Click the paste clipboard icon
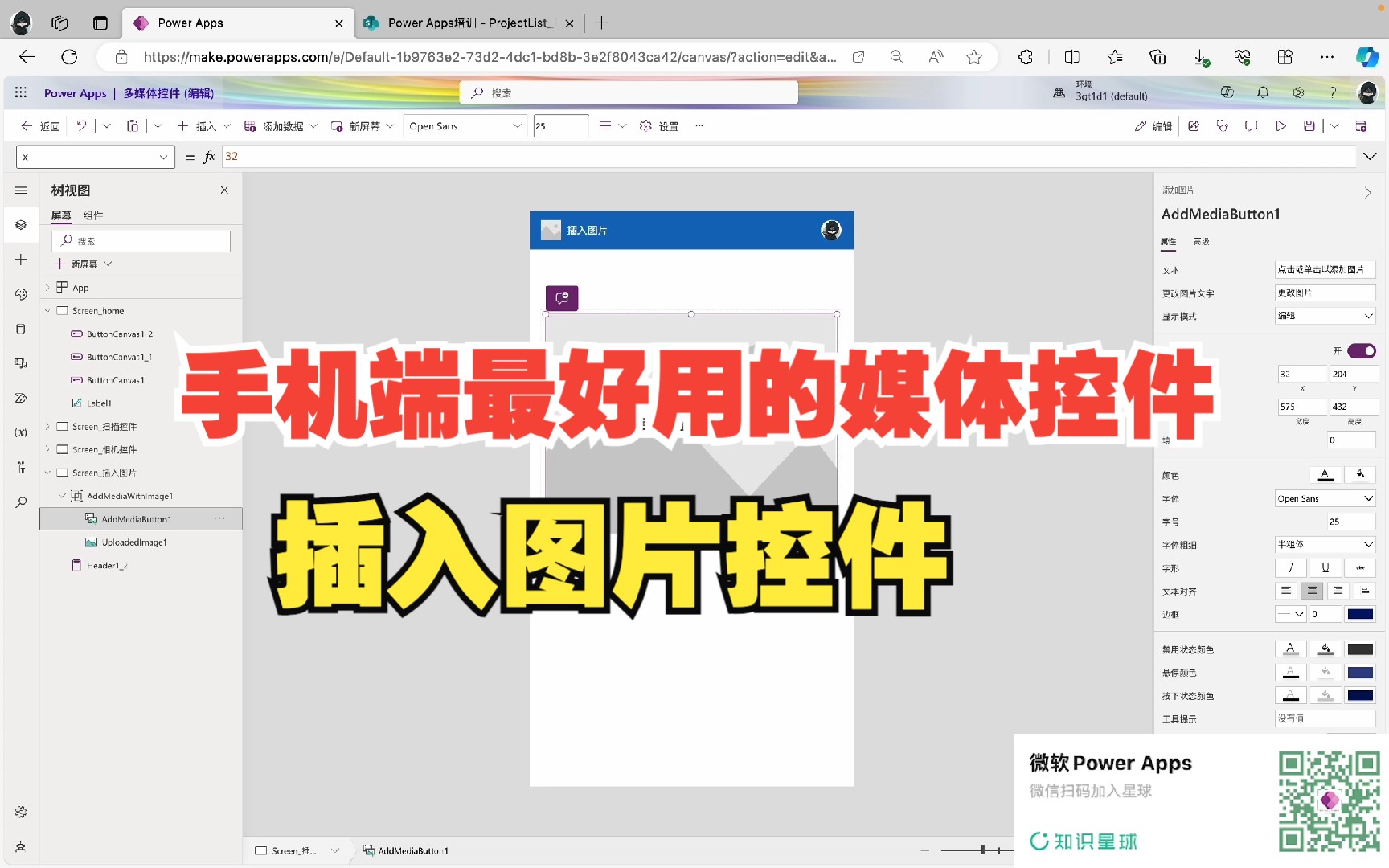This screenshot has width=1389, height=868. 133,125
